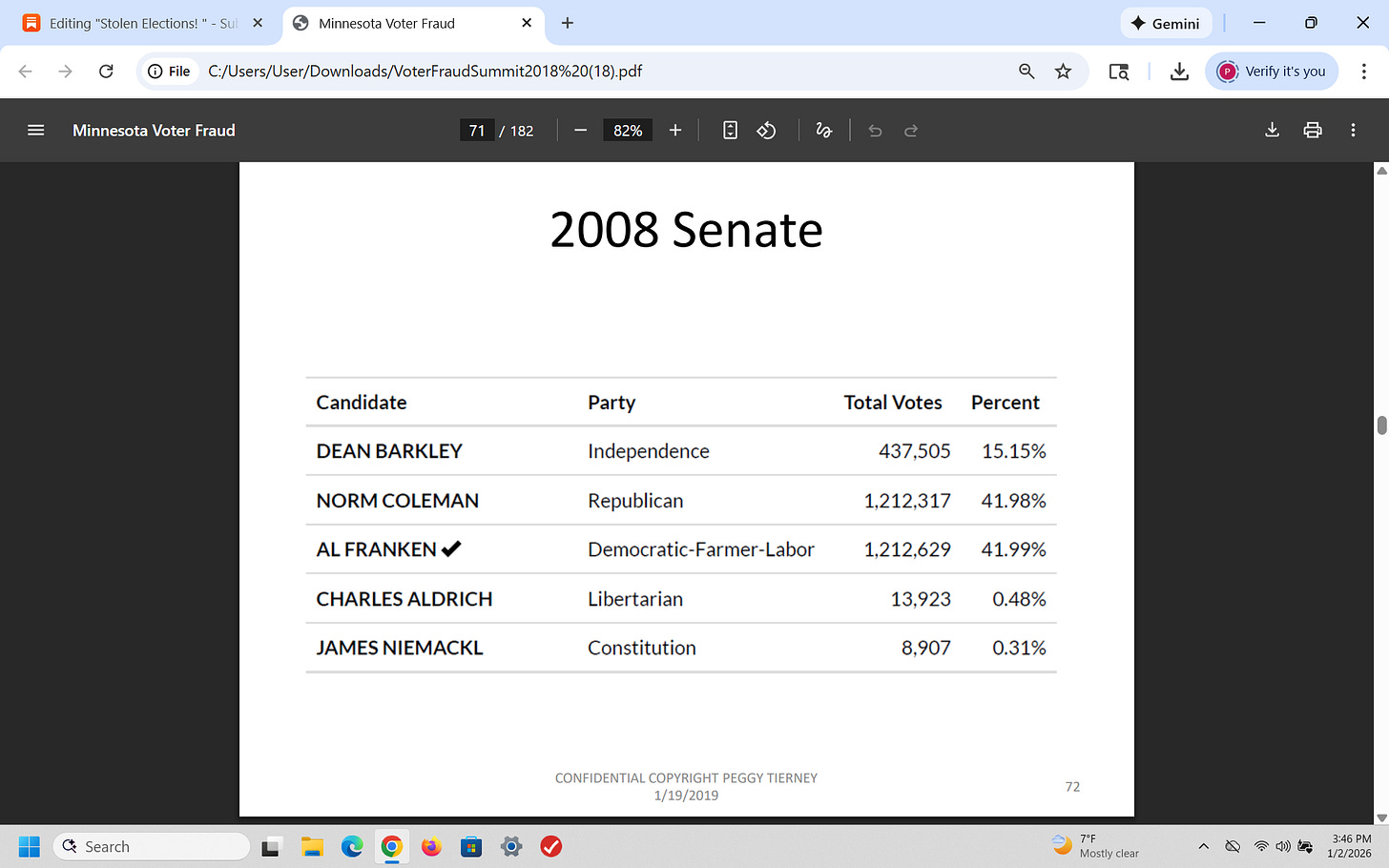Click the "1,212,317" vote total
The width and height of the screenshot is (1389, 868).
click(x=907, y=501)
